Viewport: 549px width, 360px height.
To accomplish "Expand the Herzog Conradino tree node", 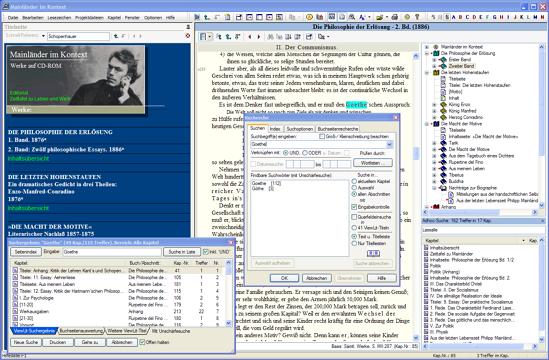I will [x=435, y=117].
